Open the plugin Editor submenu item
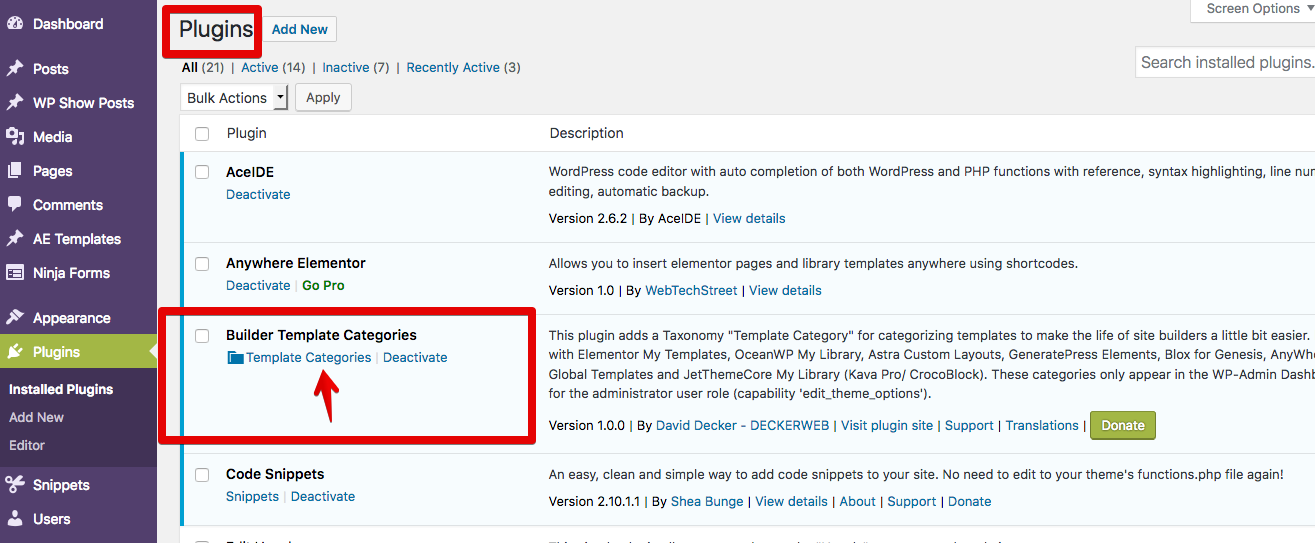The image size is (1315, 543). tap(27, 445)
